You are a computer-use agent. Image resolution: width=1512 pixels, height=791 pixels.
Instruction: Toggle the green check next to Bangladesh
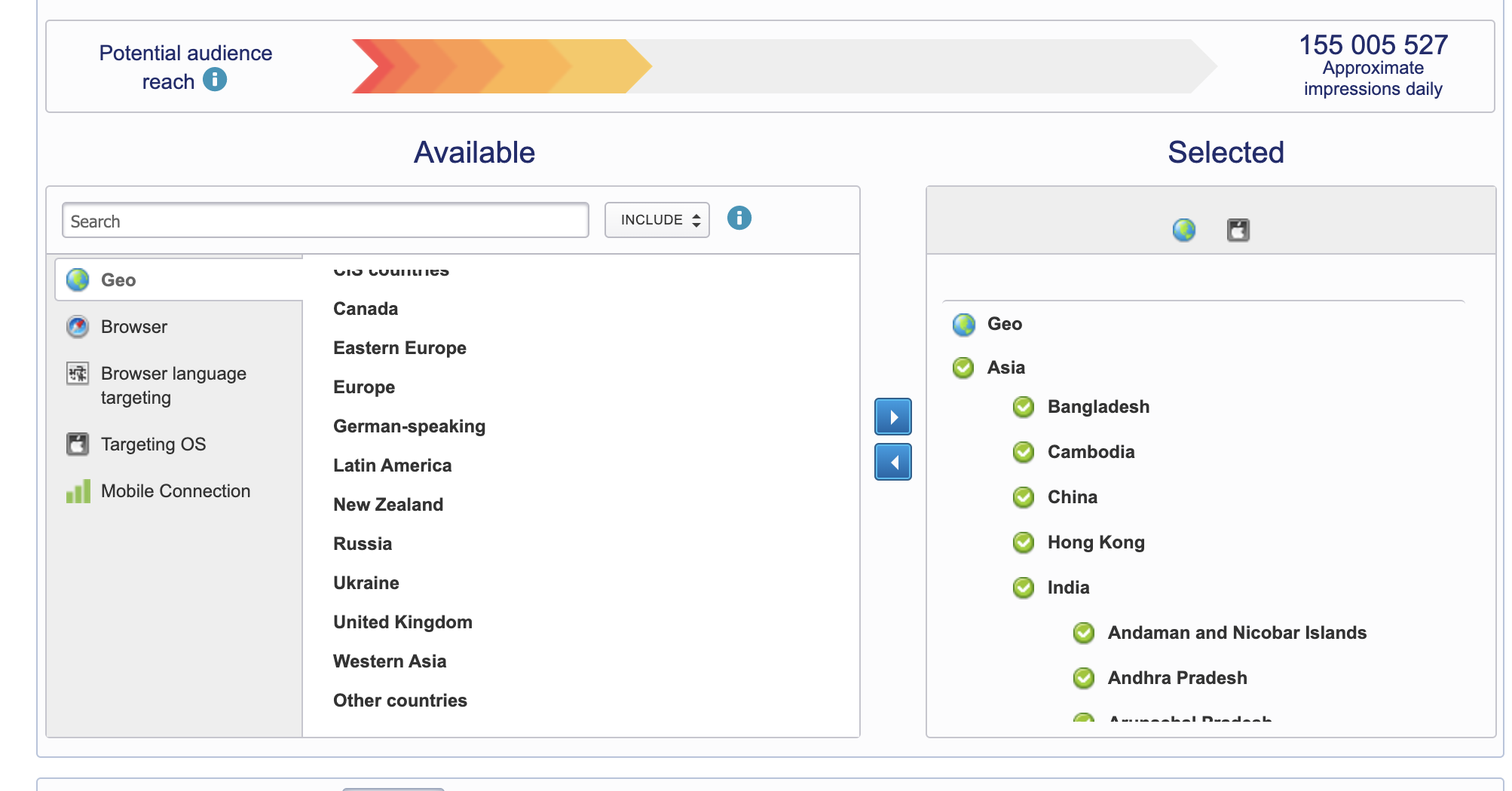coord(1023,407)
